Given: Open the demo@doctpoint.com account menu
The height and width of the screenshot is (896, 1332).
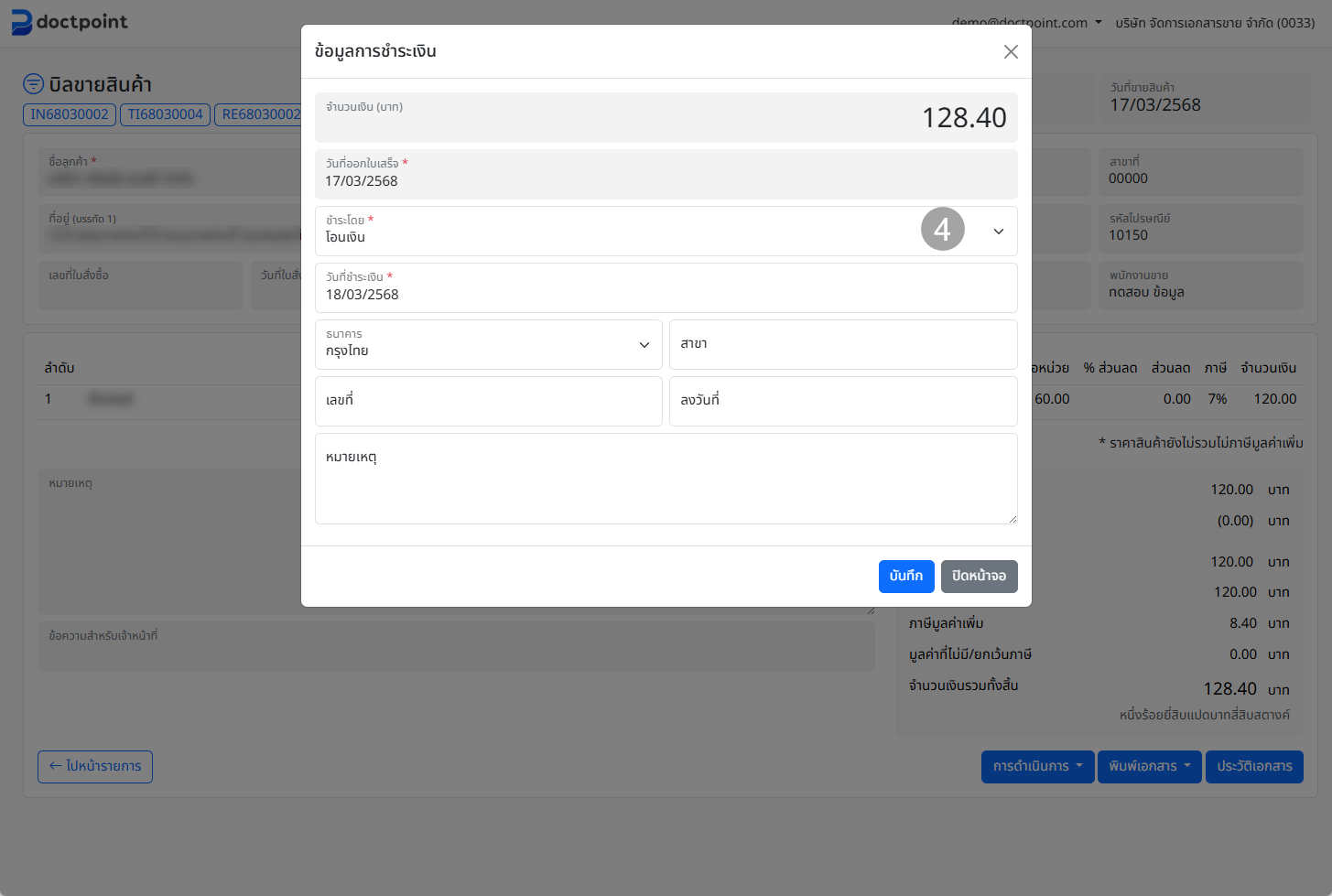Looking at the screenshot, I should (1026, 23).
